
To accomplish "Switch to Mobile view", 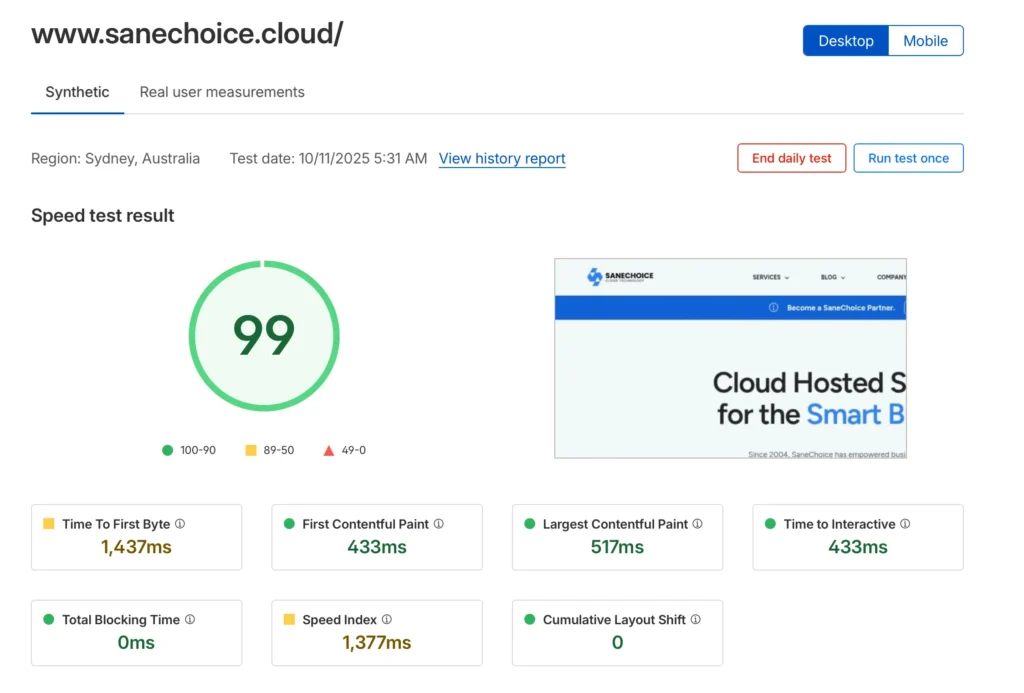I will (925, 40).
